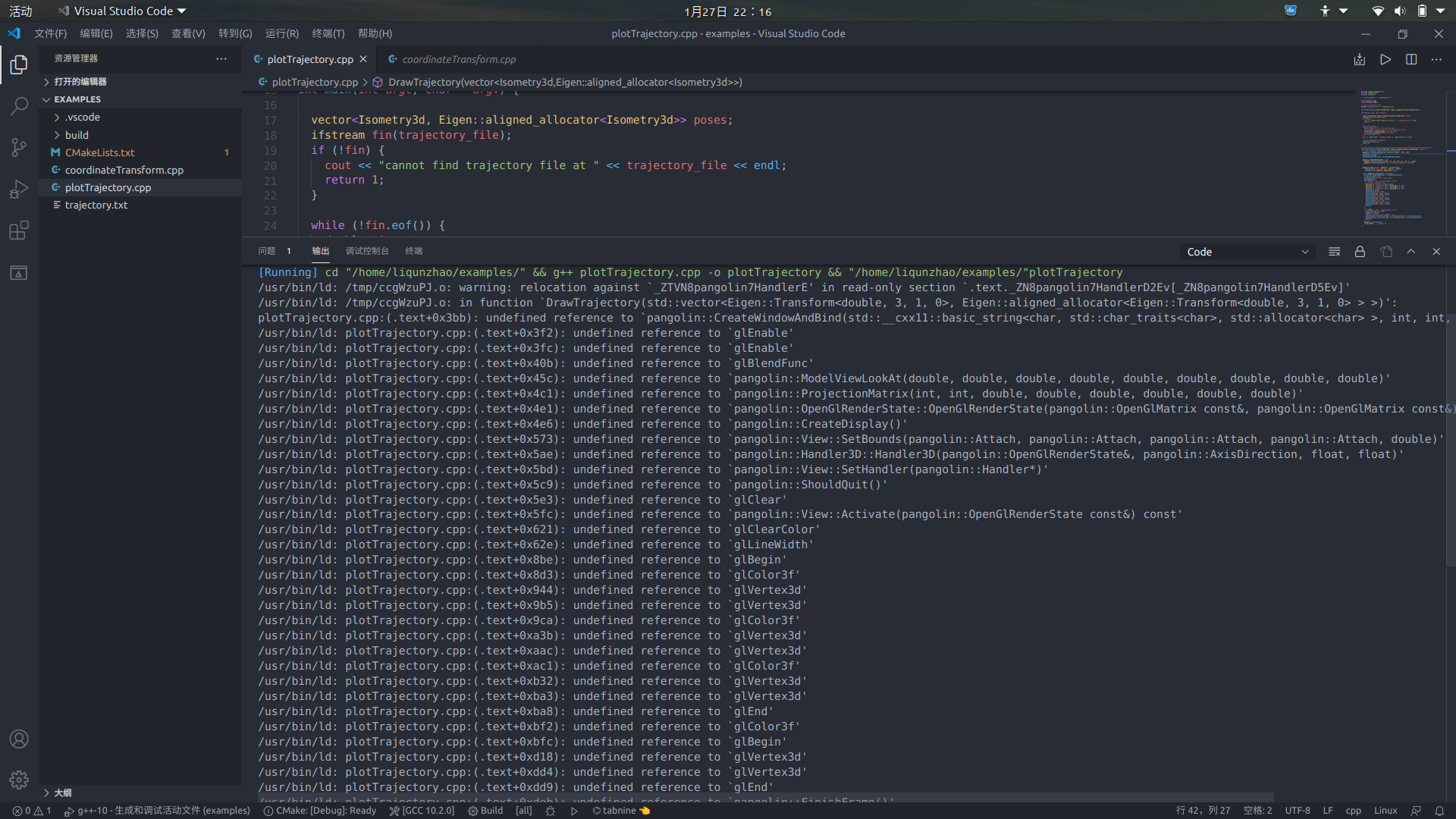The height and width of the screenshot is (819, 1456).
Task: Switch to the coordinateTransform.cpp editor tab
Action: pyautogui.click(x=457, y=59)
